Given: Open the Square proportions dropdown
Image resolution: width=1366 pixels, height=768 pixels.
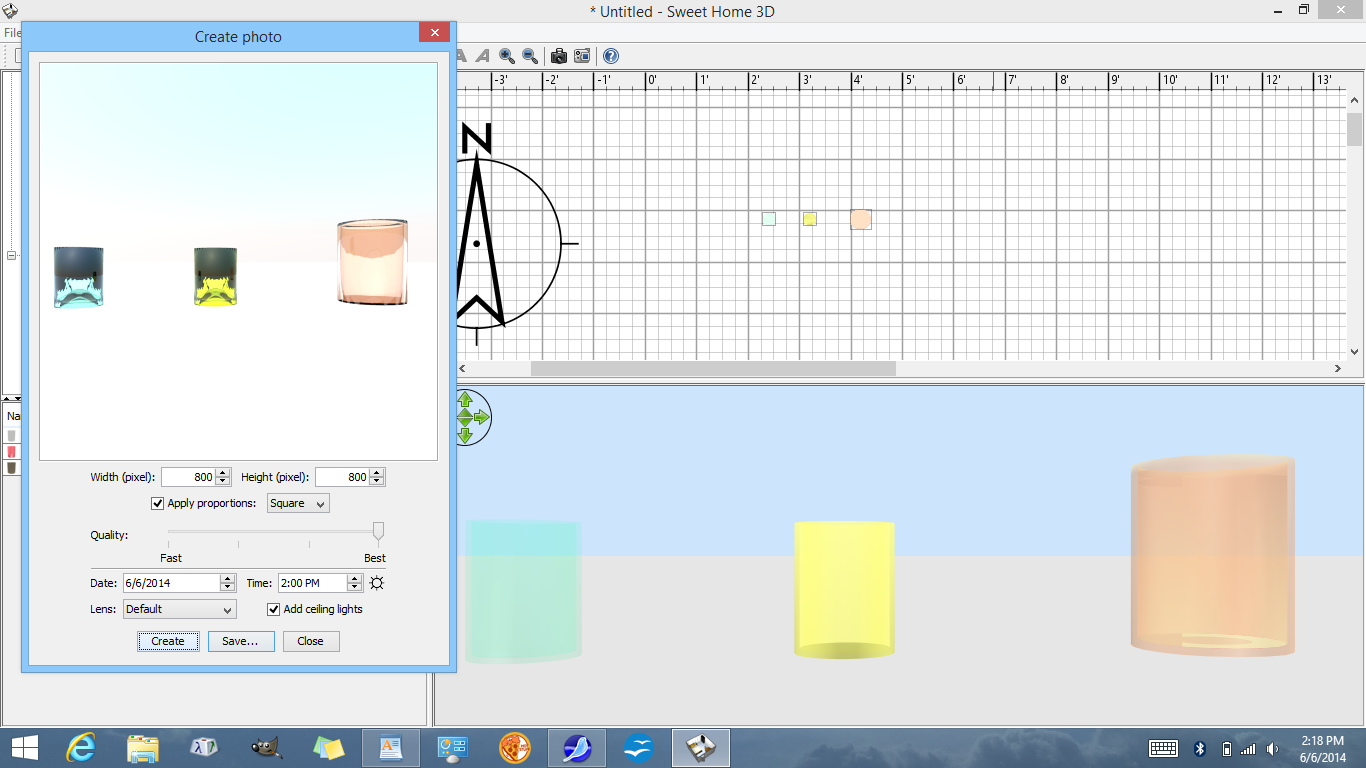Looking at the screenshot, I should [x=298, y=504].
